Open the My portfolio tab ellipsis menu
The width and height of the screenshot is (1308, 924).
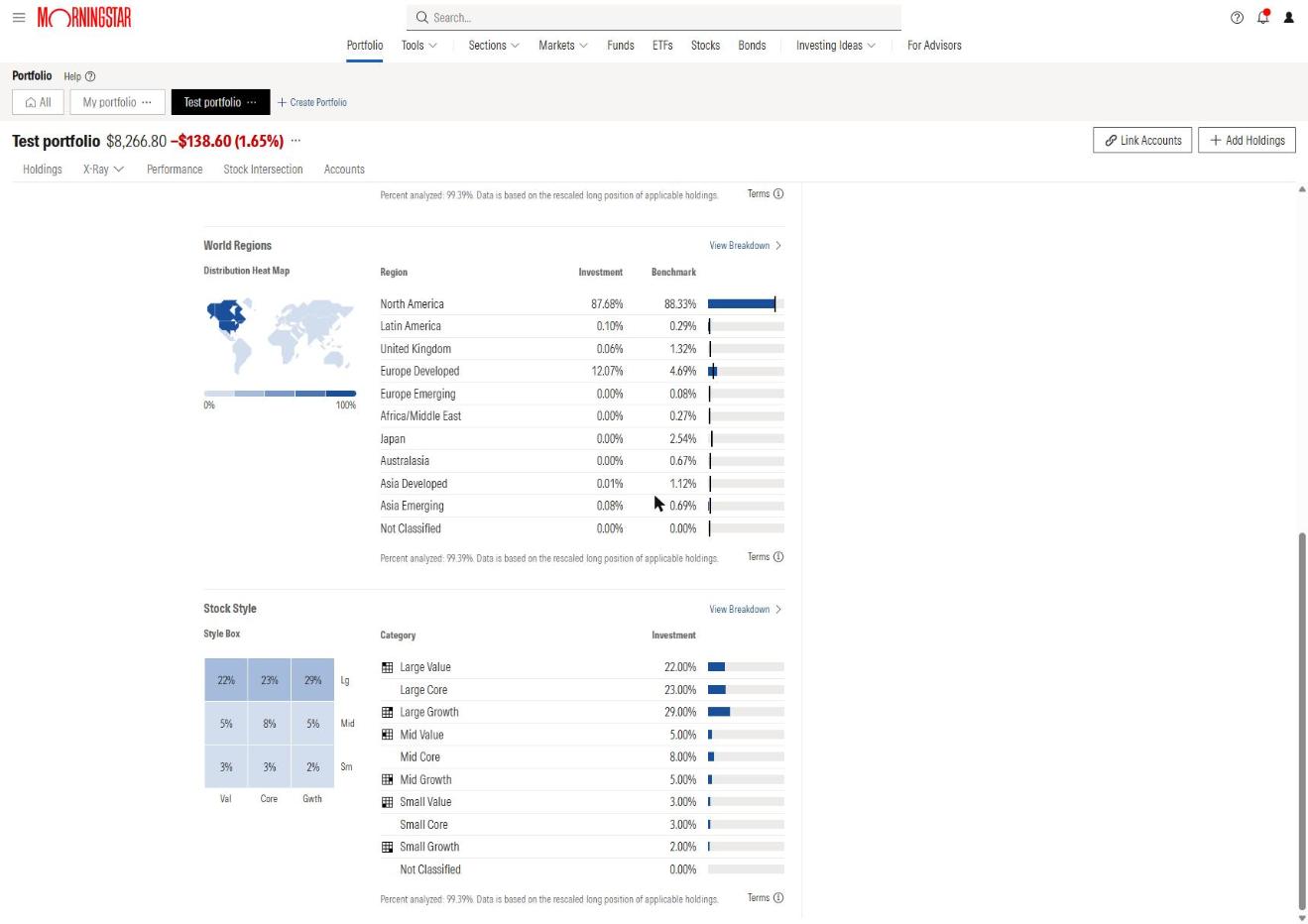pyautogui.click(x=147, y=102)
